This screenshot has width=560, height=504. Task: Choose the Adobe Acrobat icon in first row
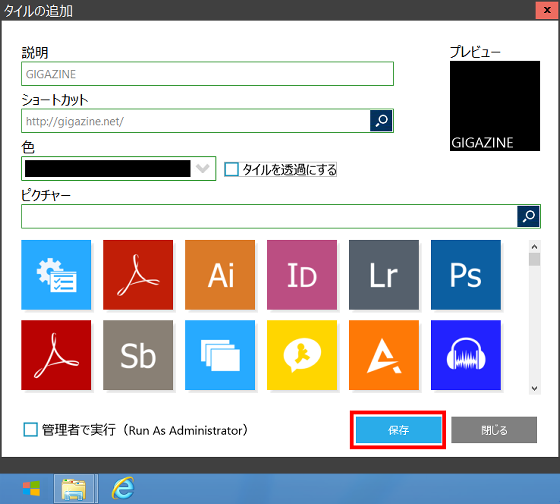tap(138, 275)
